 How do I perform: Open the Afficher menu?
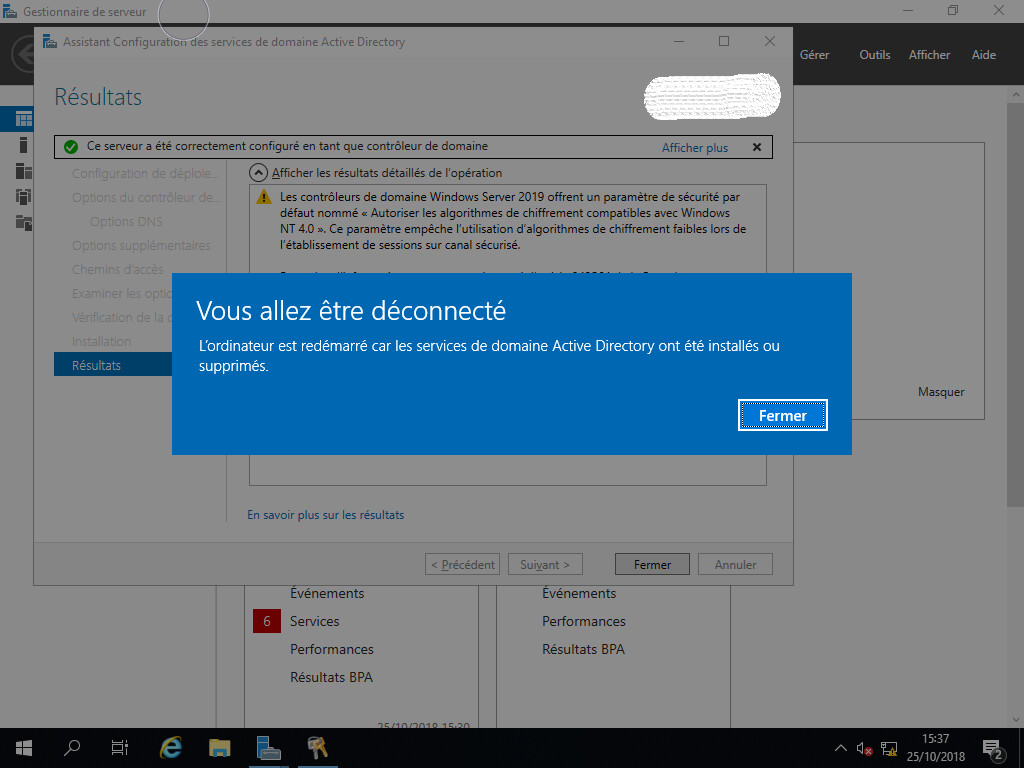(929, 55)
